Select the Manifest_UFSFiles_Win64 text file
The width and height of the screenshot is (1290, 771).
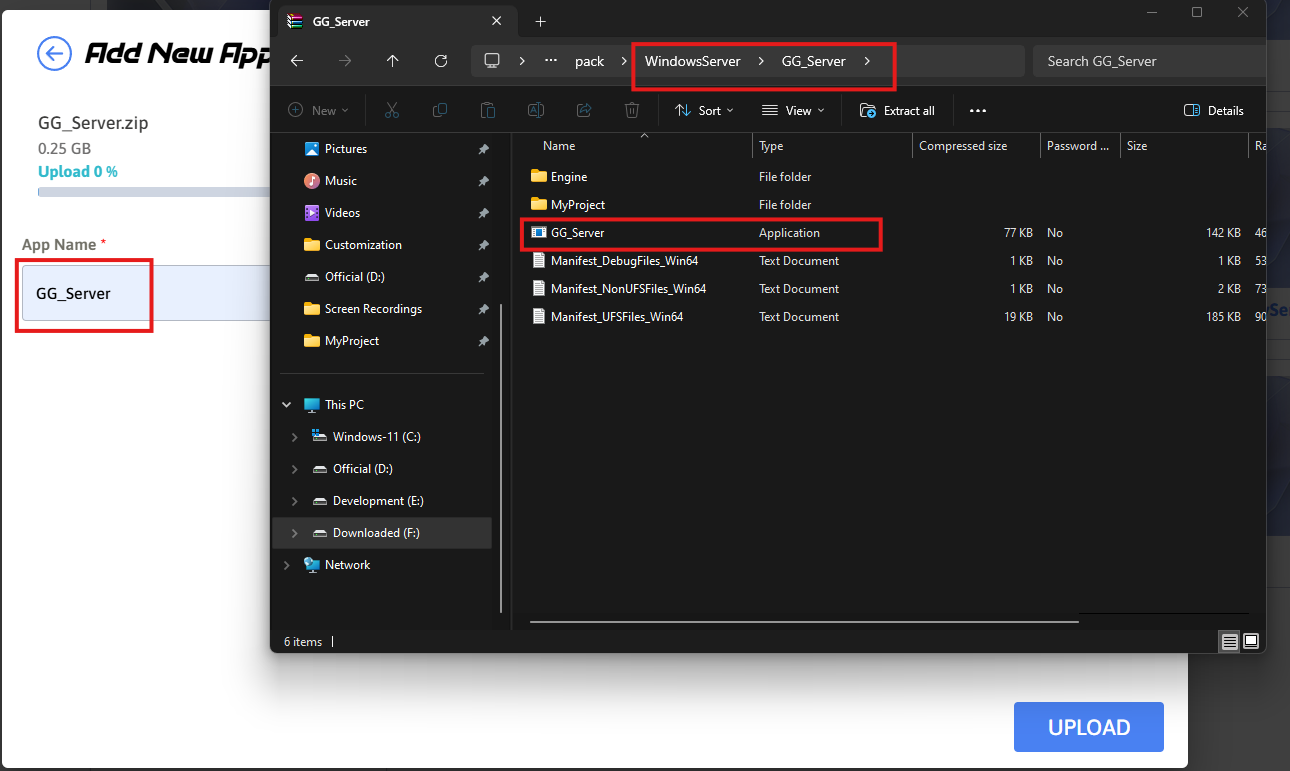point(616,317)
